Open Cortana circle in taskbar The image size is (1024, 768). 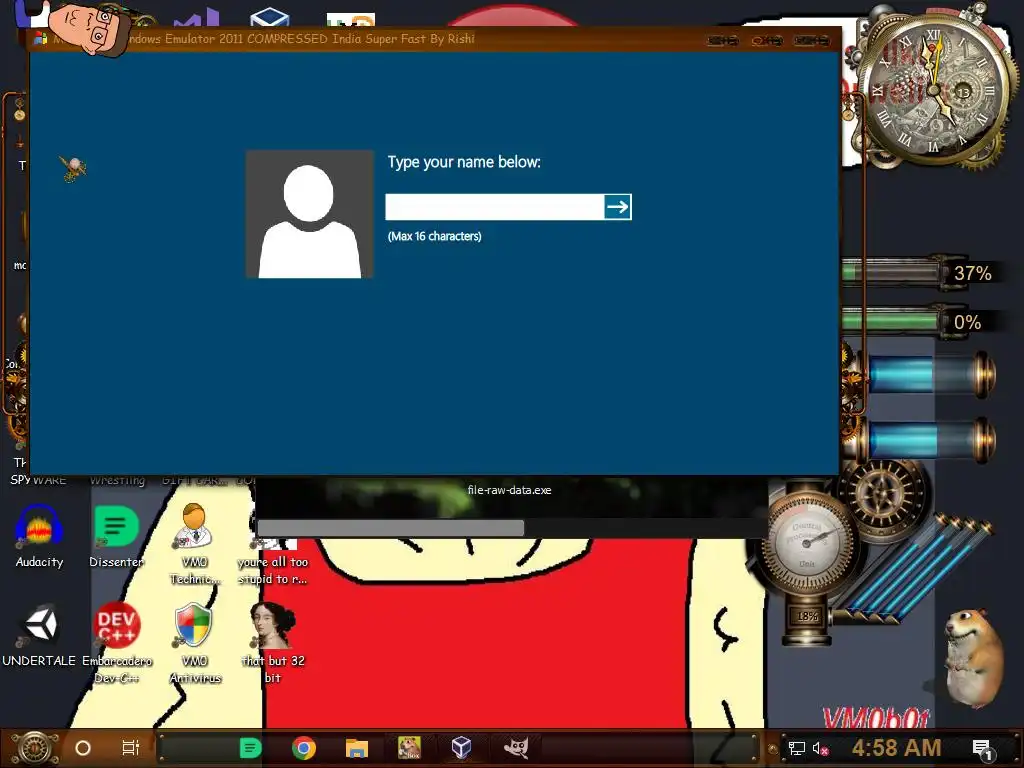click(x=83, y=748)
